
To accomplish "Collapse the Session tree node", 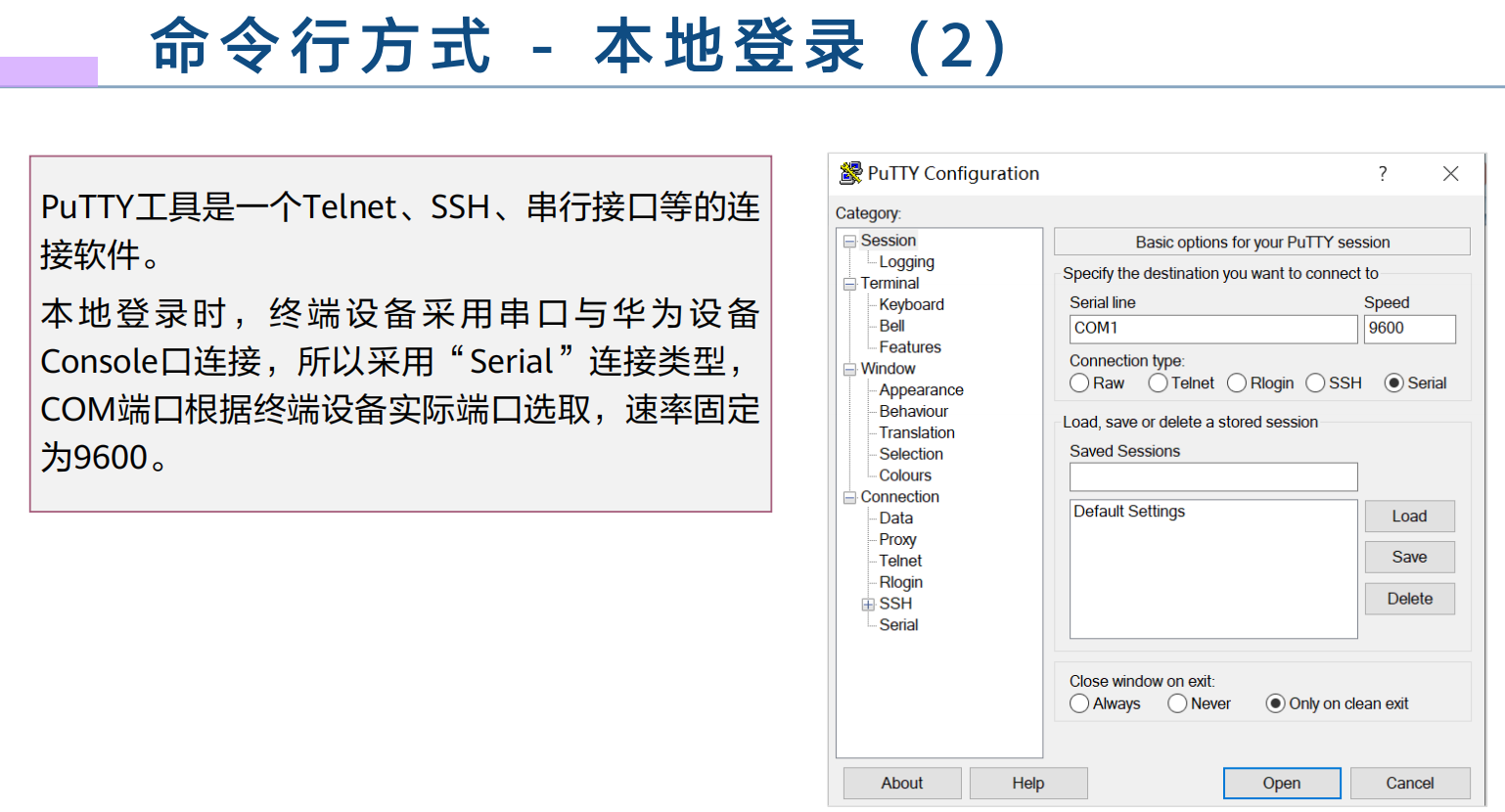I will [x=849, y=241].
